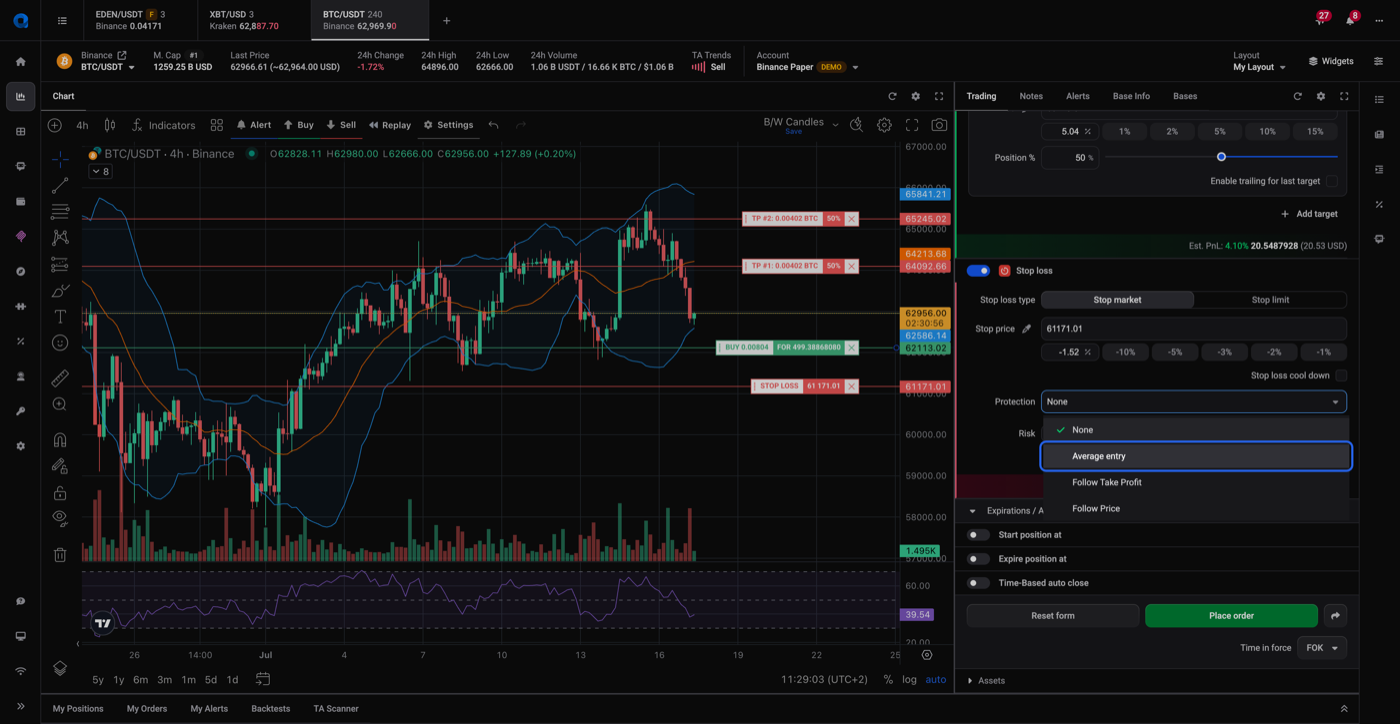Undo last chart action
This screenshot has height=724, width=1400.
493,125
